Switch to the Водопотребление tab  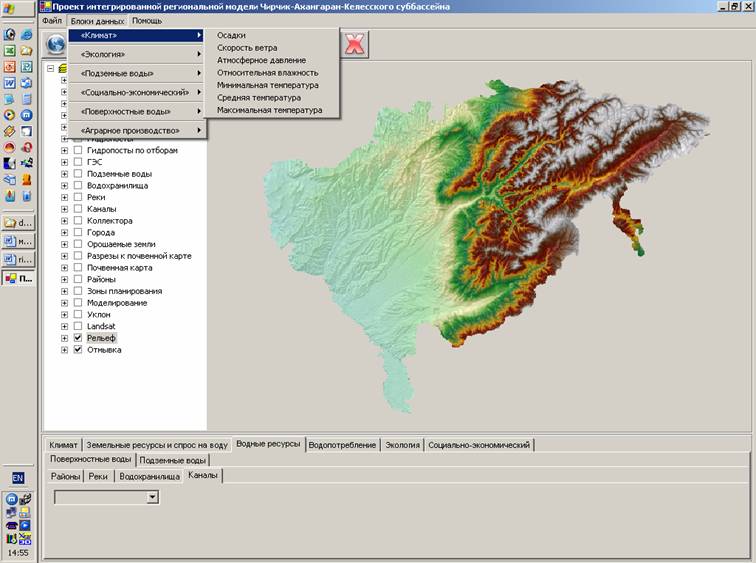tap(342, 444)
